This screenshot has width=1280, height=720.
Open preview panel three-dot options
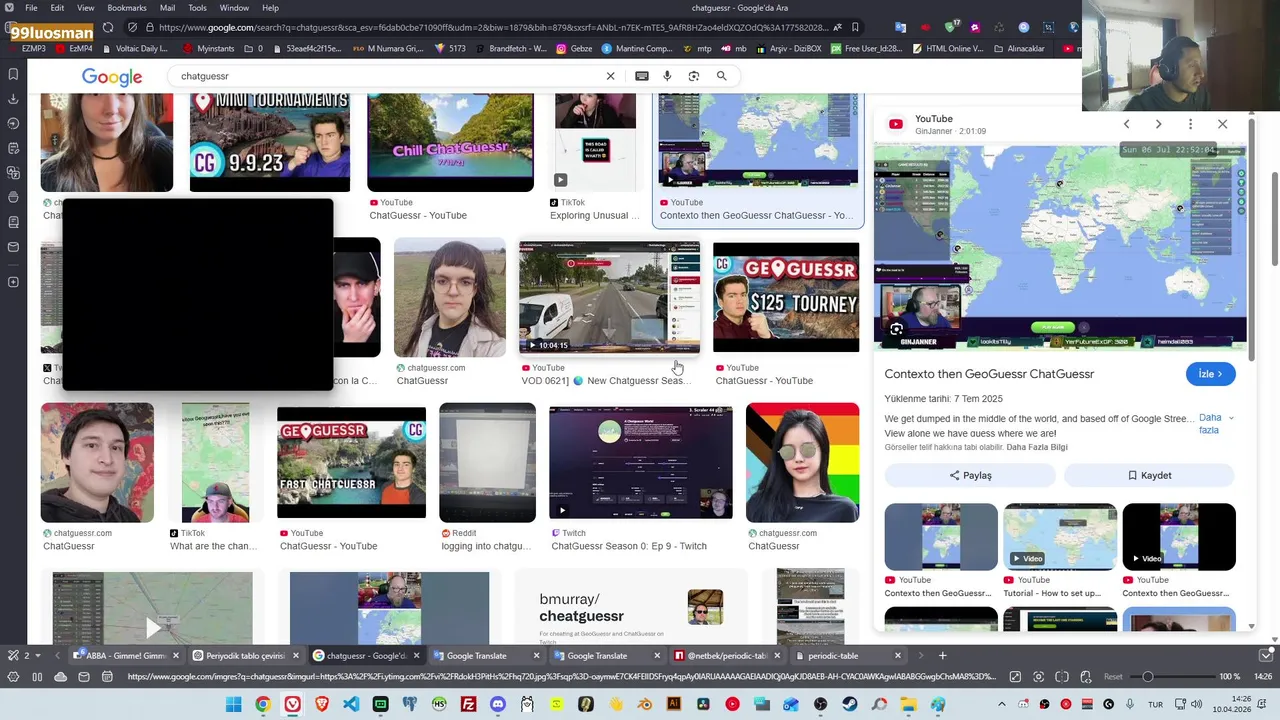click(1190, 124)
